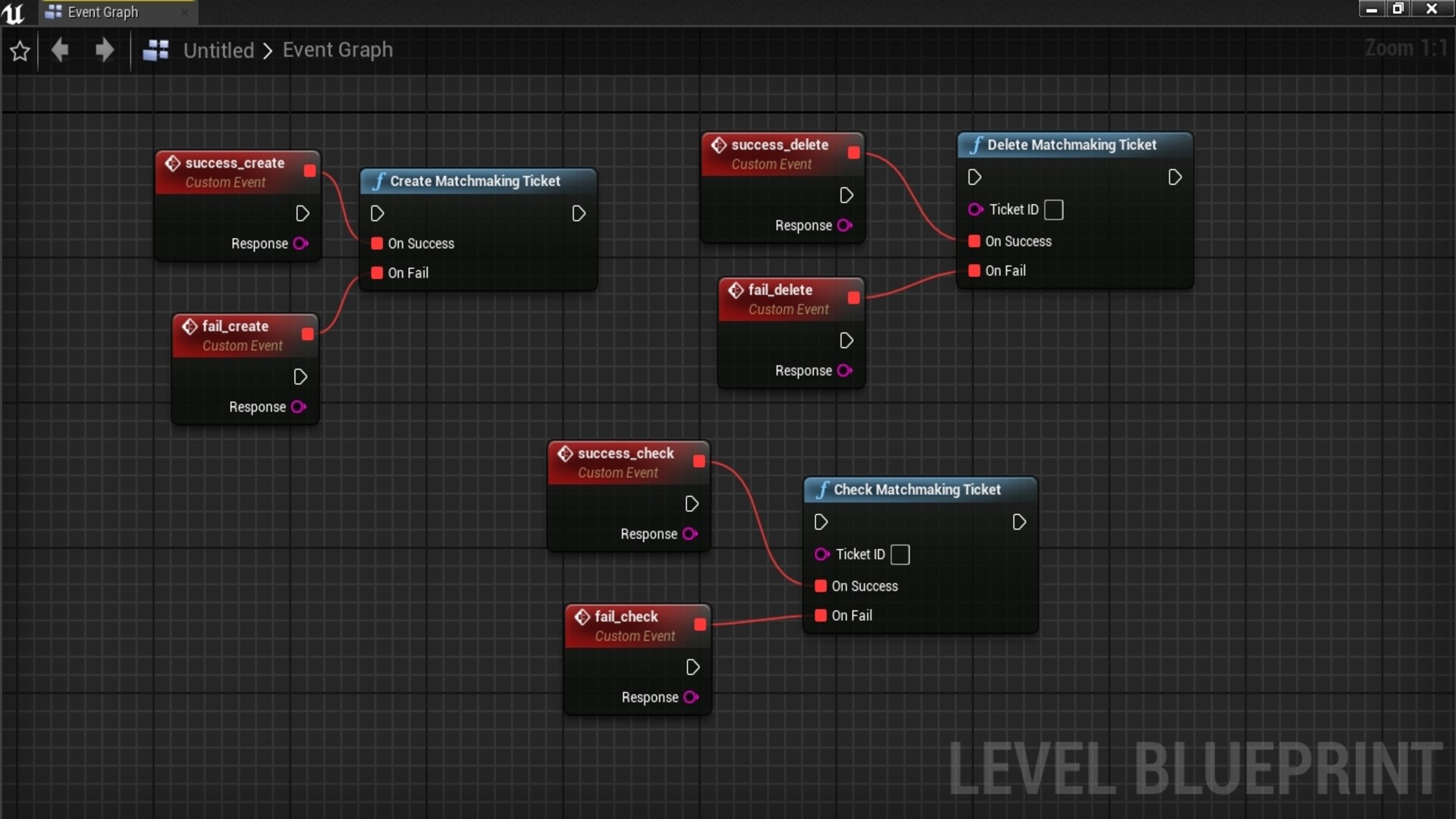Open Untitled from the breadcrumb bar
The image size is (1456, 819).
[x=218, y=50]
